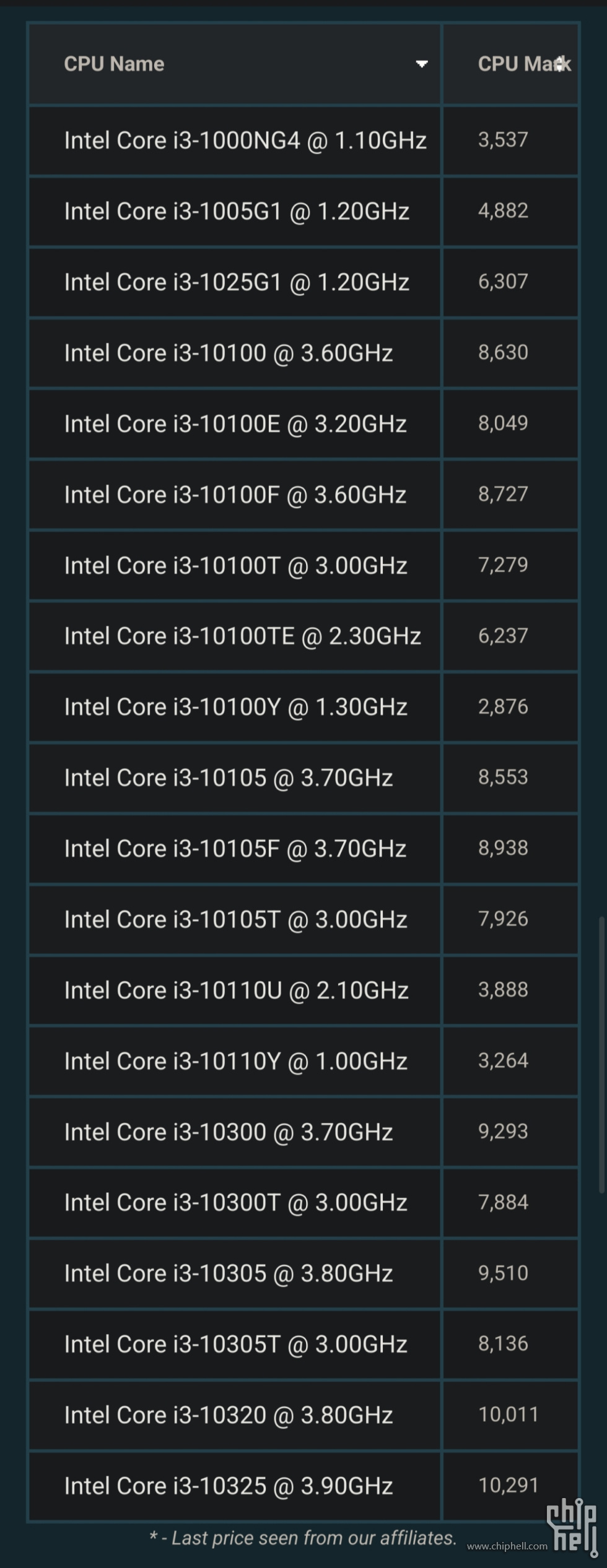Open the Intel Core i3-1005G1 link
The width and height of the screenshot is (607, 1568).
[237, 212]
